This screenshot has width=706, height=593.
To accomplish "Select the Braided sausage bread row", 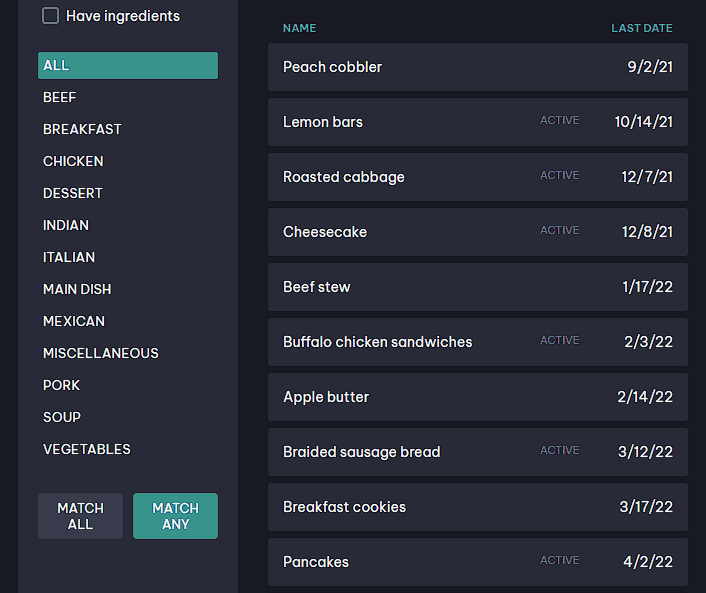I will [x=478, y=452].
